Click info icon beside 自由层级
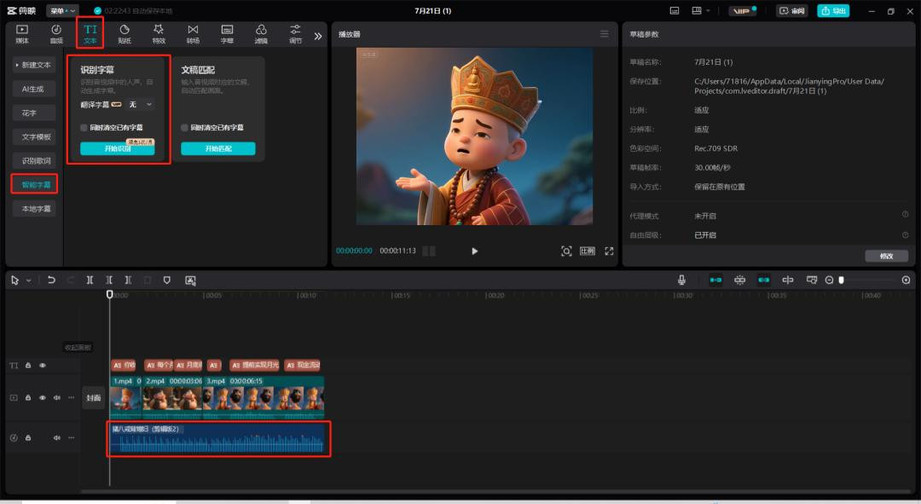 tap(905, 234)
